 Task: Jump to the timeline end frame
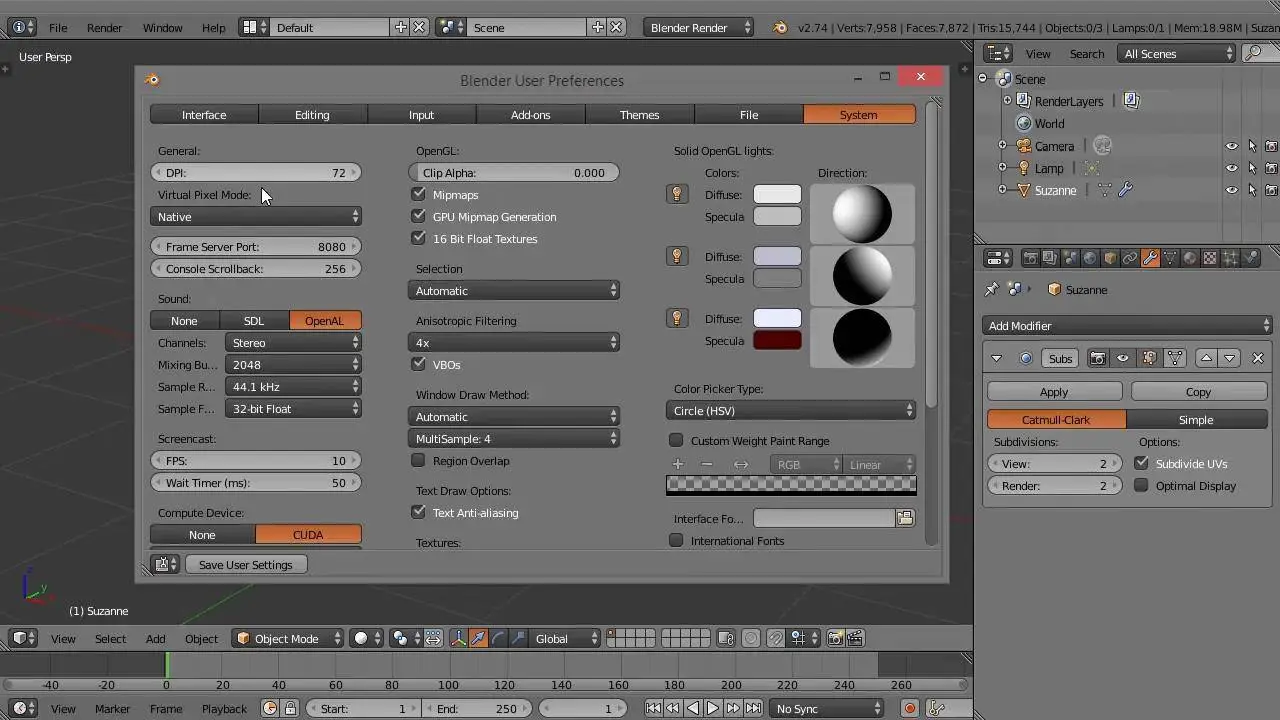coord(752,708)
